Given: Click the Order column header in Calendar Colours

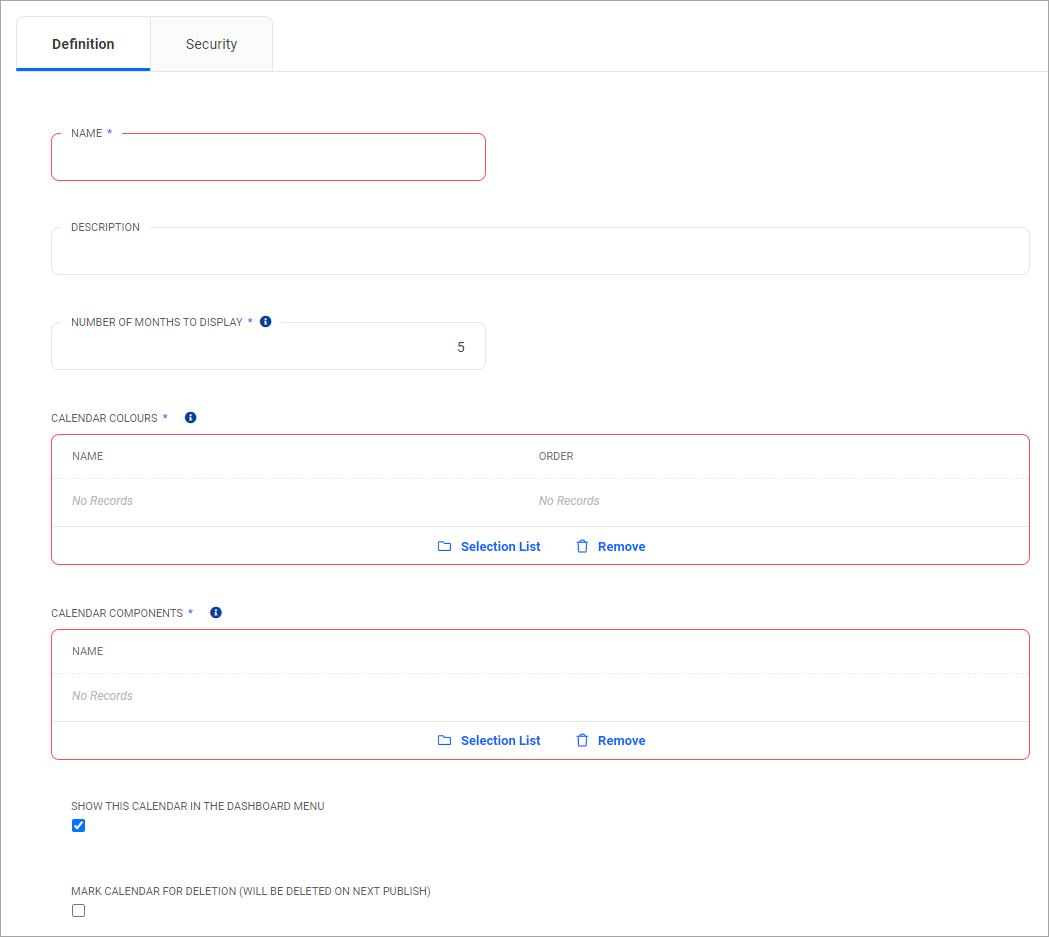Looking at the screenshot, I should pos(556,456).
